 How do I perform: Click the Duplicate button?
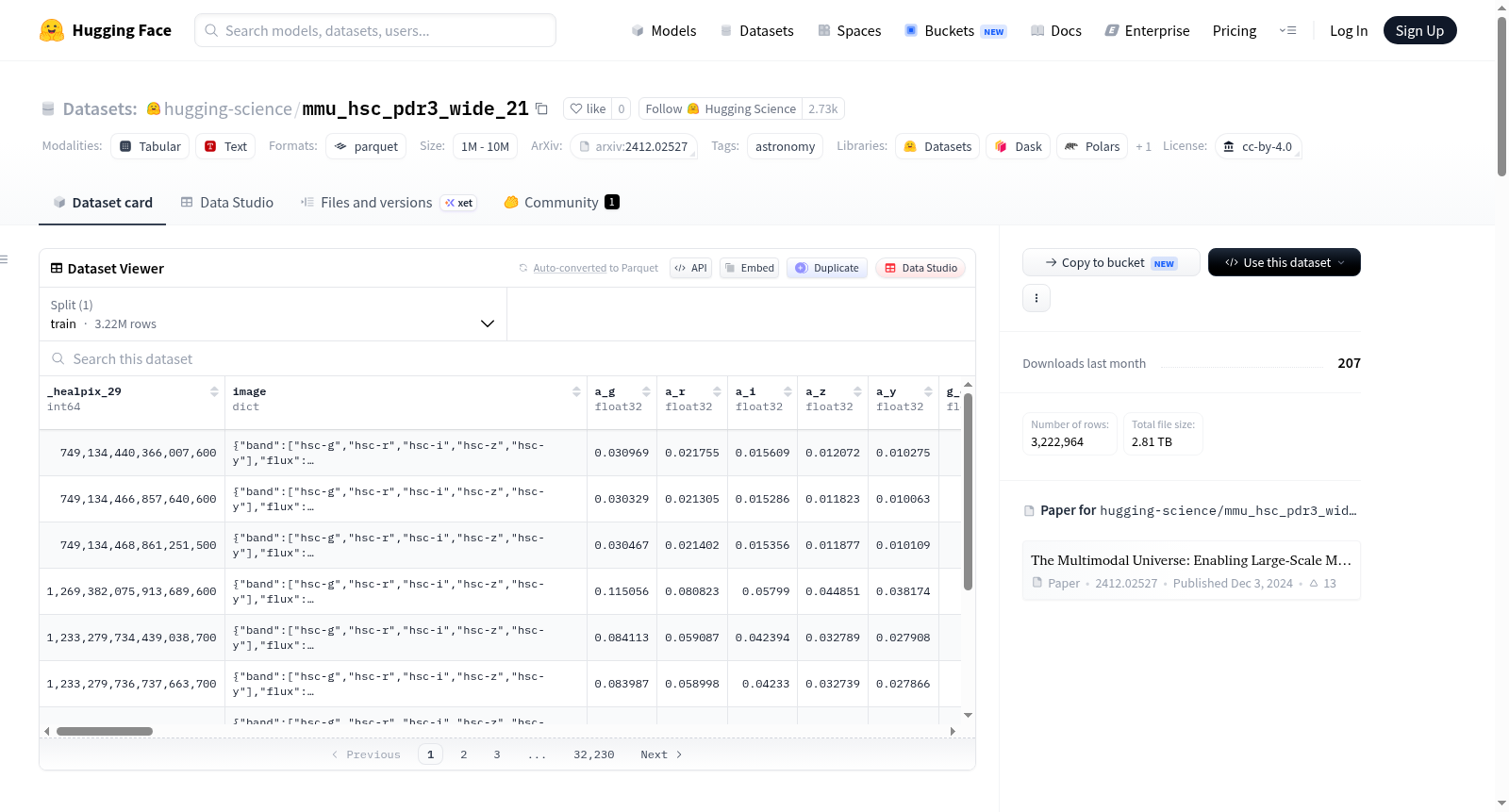pyautogui.click(x=826, y=268)
